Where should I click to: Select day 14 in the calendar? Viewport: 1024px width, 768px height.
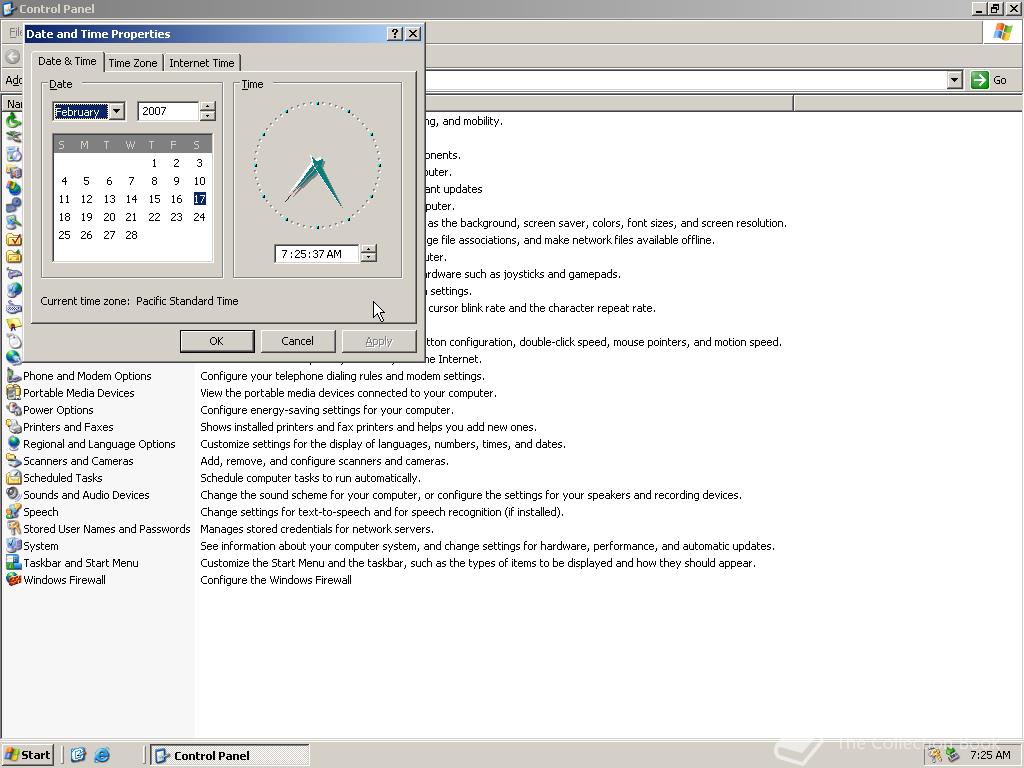click(x=131, y=199)
